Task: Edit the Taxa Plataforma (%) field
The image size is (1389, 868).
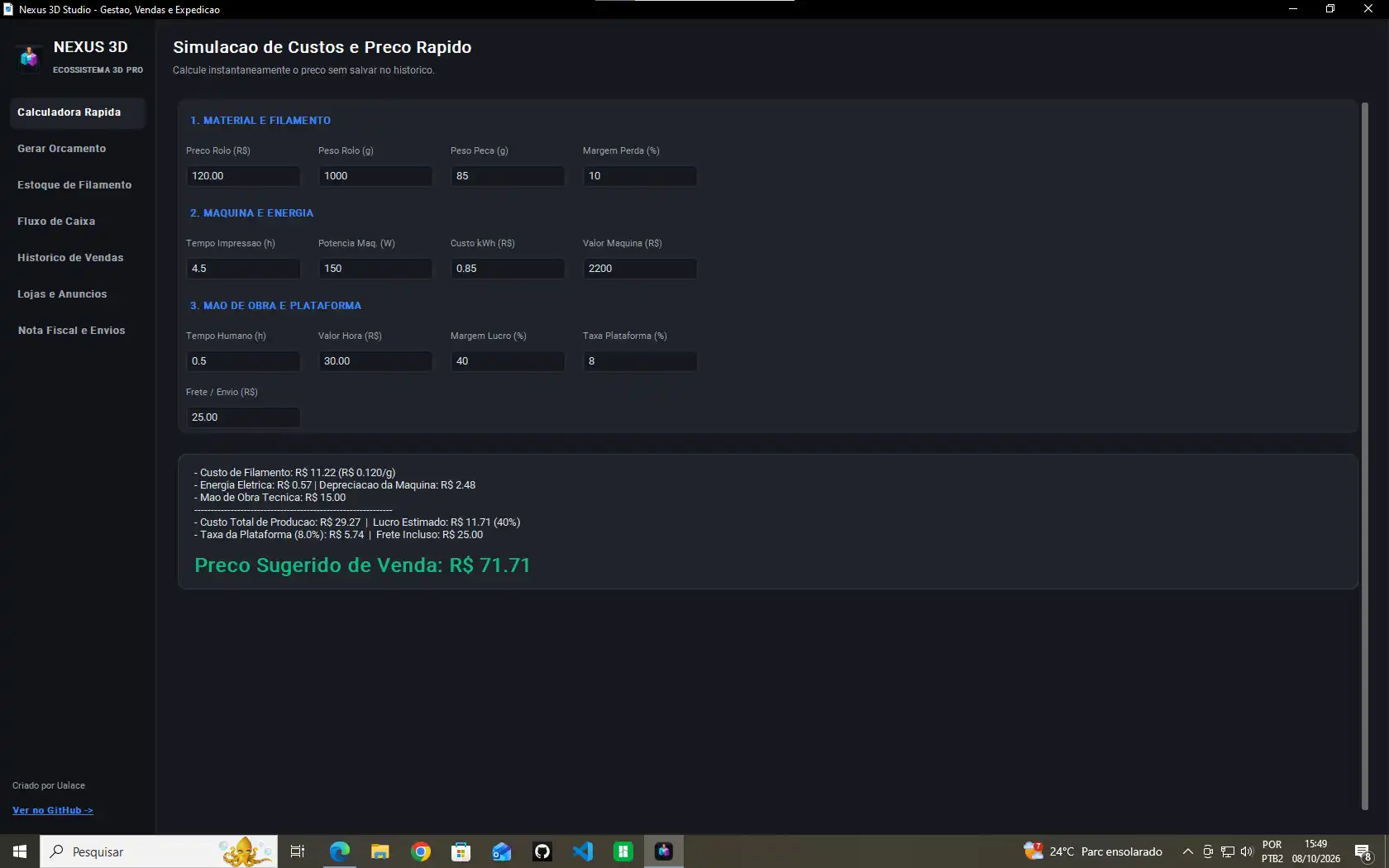Action: click(640, 361)
